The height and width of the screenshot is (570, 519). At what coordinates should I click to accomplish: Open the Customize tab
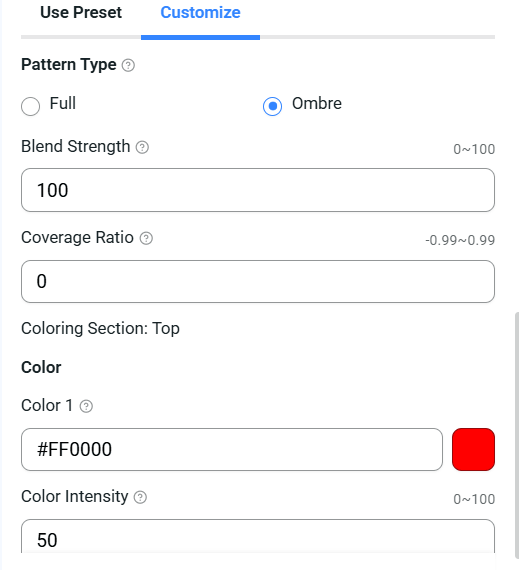point(200,13)
